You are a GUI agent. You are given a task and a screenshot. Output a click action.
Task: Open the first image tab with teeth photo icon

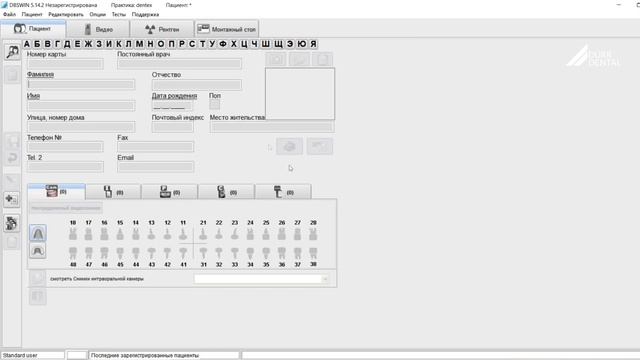(56, 191)
